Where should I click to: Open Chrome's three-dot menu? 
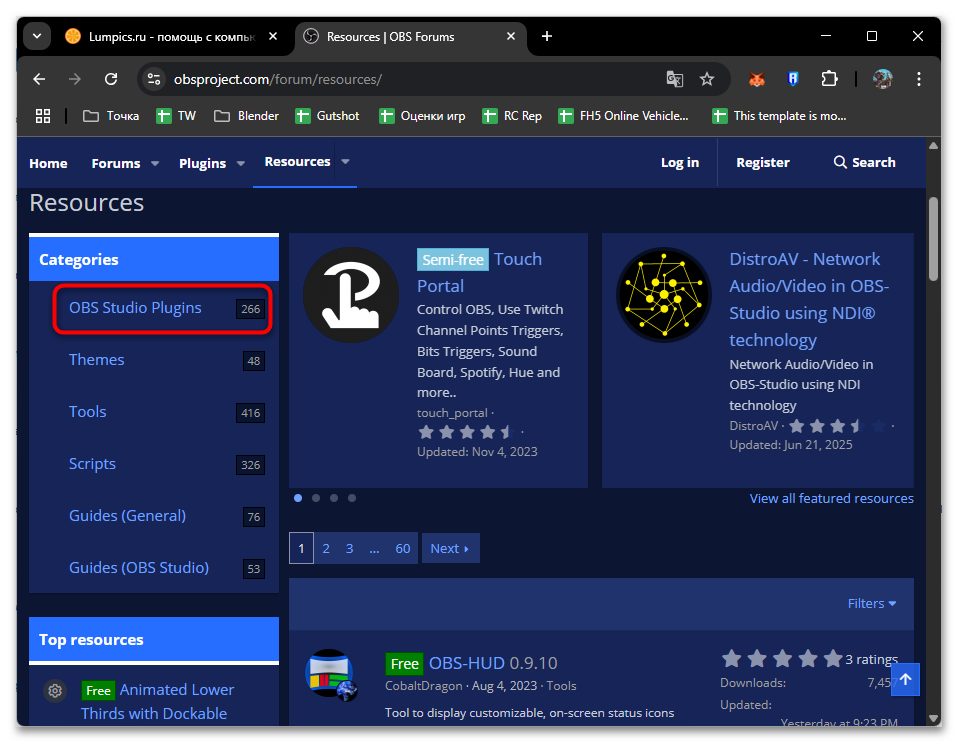click(919, 79)
